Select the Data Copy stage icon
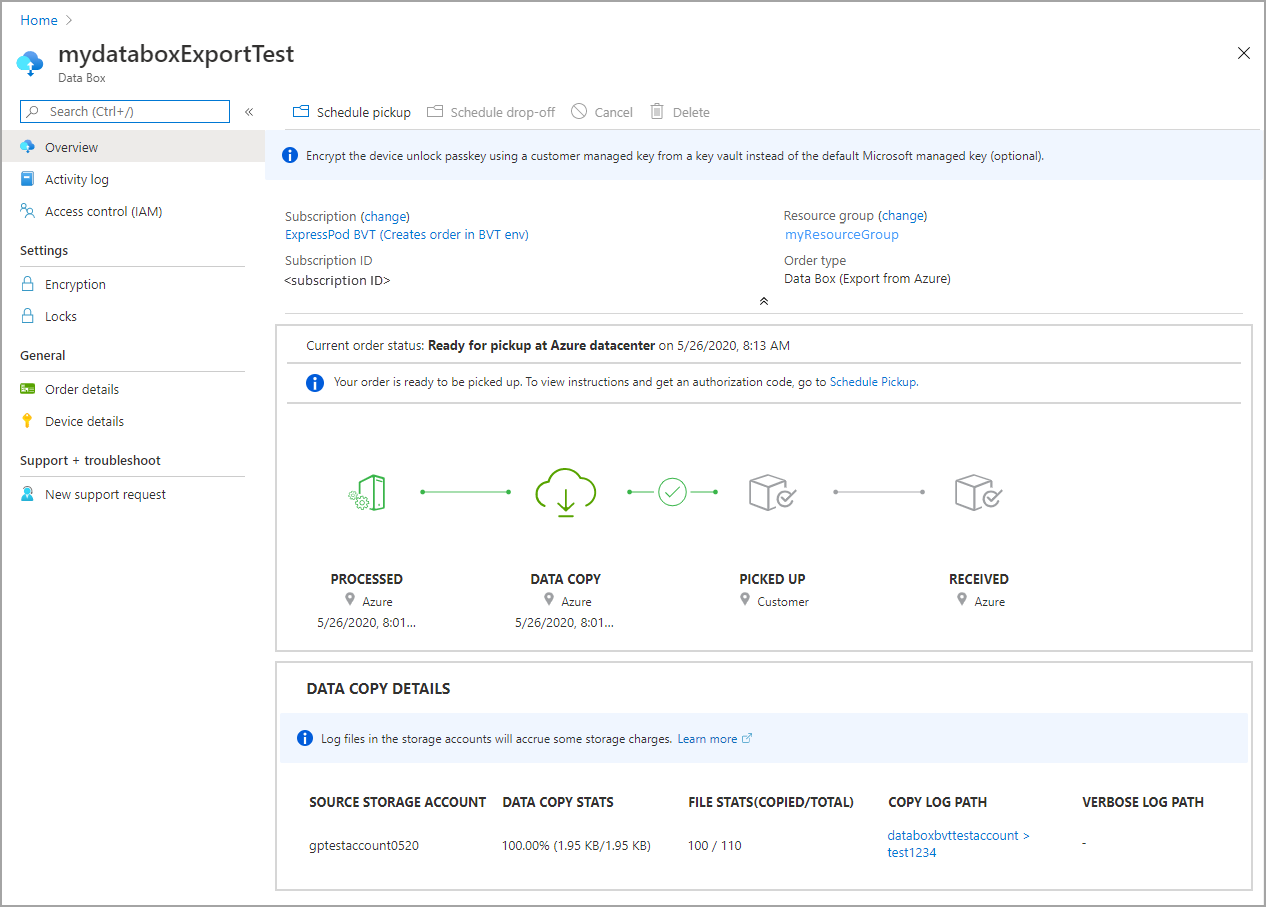Screen dimensions: 1266x907 click(x=565, y=492)
